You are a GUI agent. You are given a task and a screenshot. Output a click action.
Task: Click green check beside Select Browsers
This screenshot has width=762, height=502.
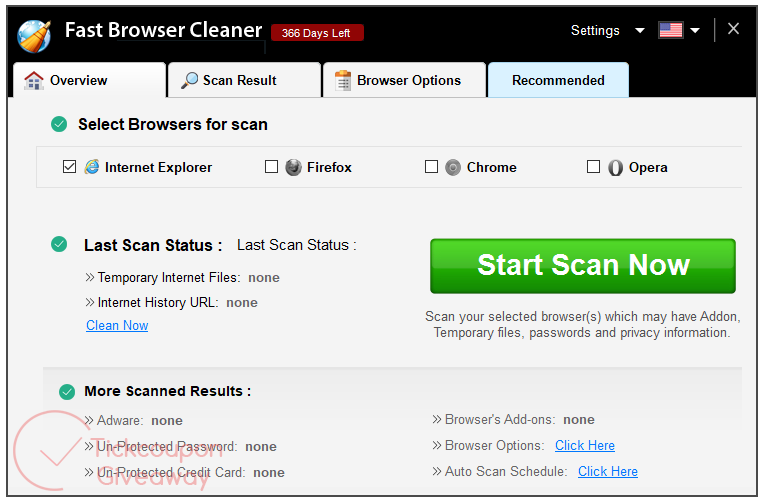coord(59,124)
